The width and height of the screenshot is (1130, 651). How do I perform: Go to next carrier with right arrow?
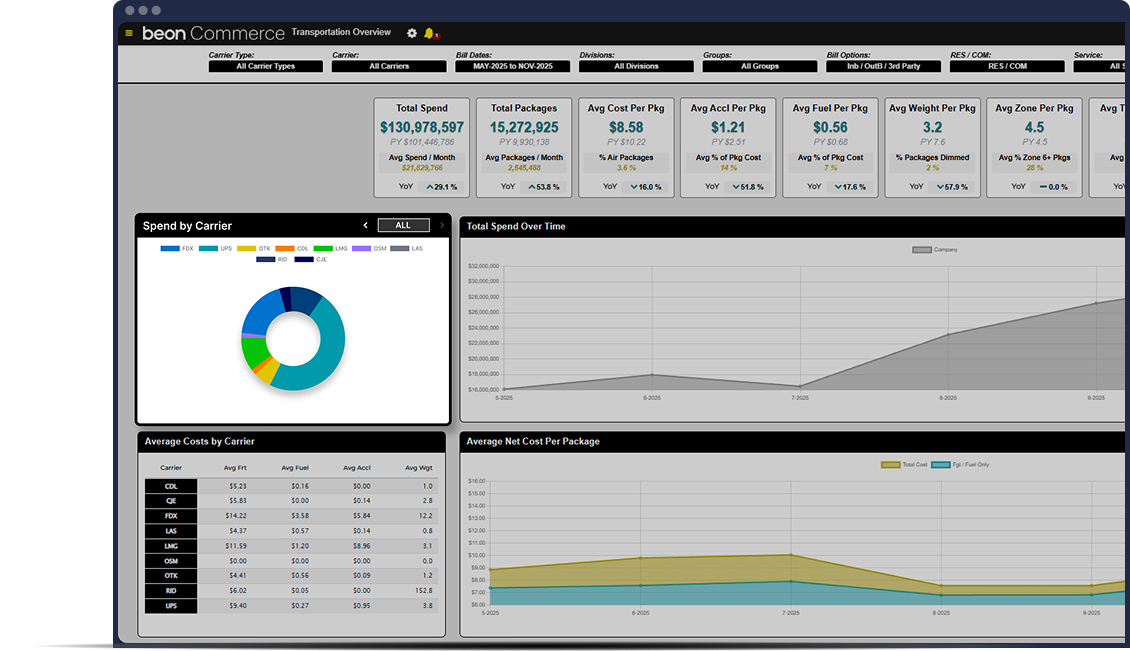point(442,225)
